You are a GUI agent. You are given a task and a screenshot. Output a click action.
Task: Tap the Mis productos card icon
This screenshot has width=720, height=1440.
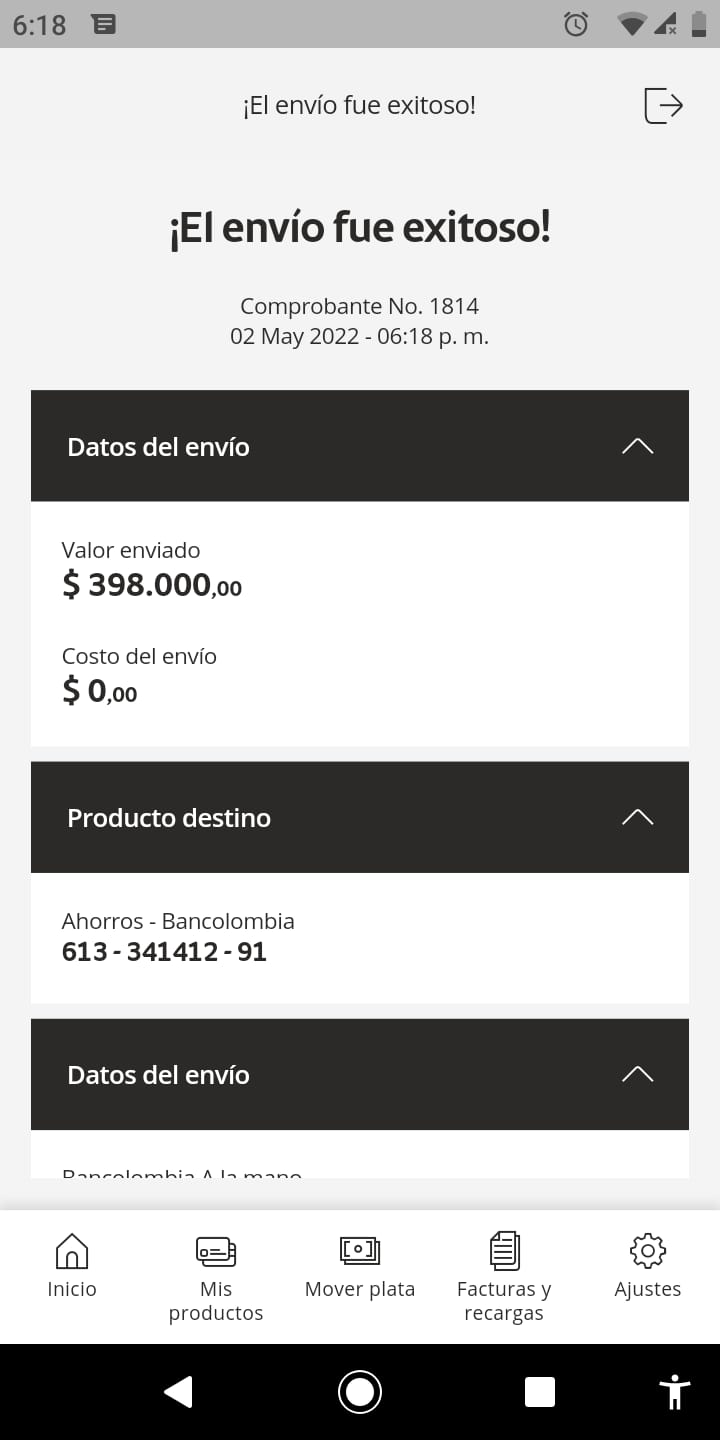point(216,1250)
